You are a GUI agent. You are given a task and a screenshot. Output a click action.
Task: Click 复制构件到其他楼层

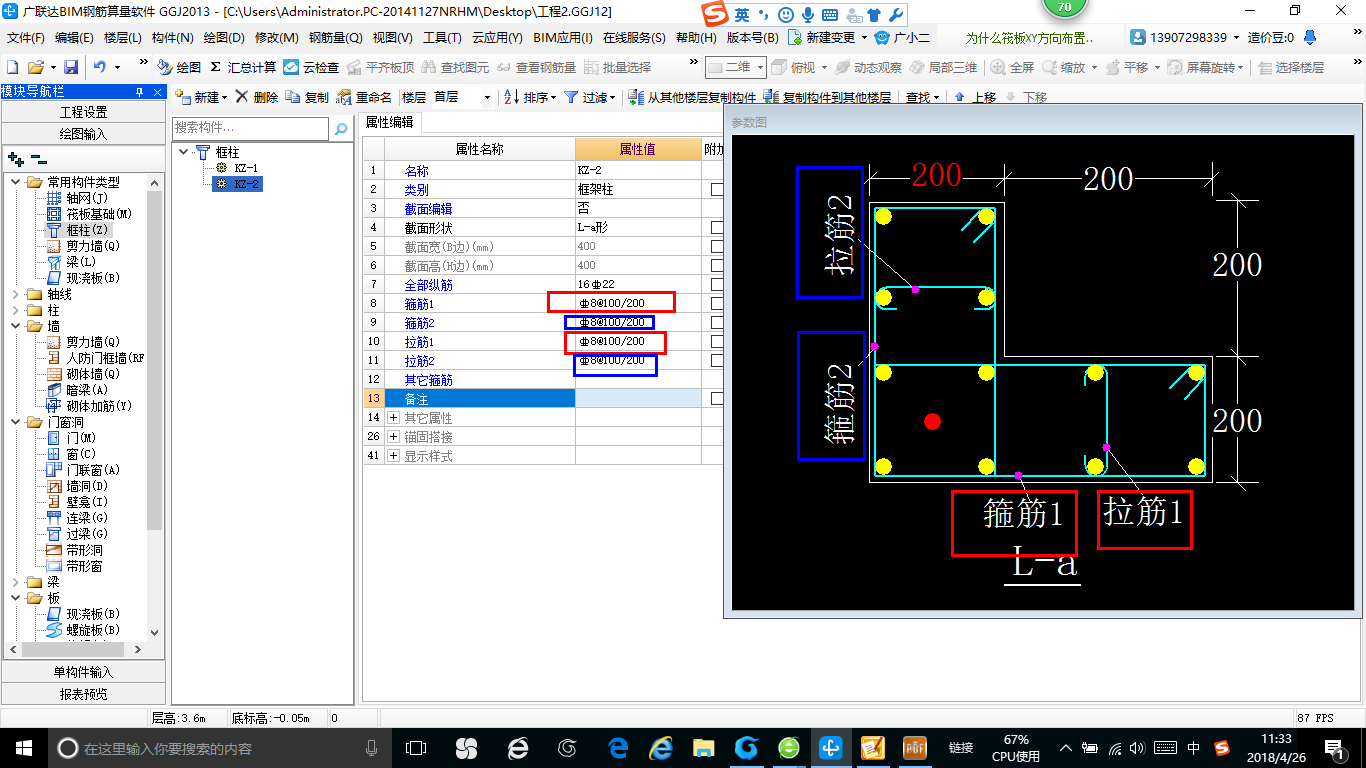(827, 97)
